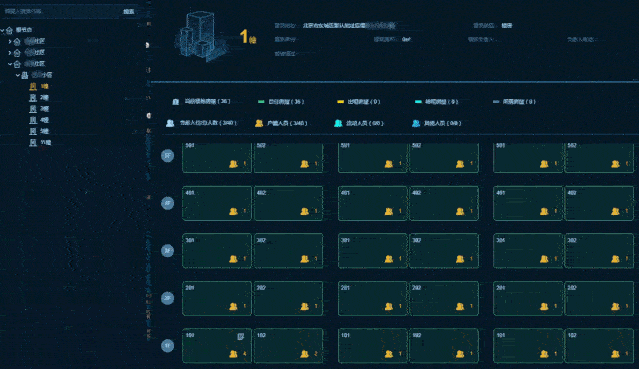Screen dimensions: 639x369
Task: Open the 4幢 building in the tree
Action: click(44, 120)
